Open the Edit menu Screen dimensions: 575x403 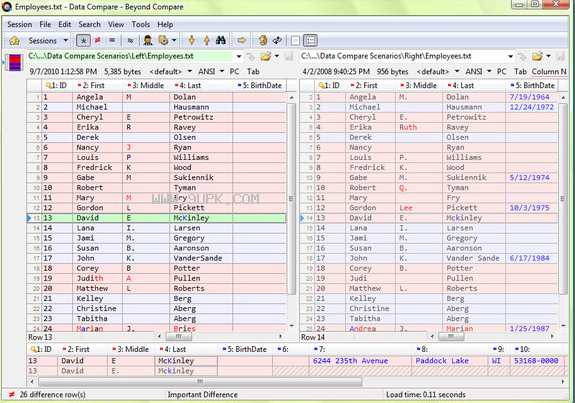(x=65, y=25)
